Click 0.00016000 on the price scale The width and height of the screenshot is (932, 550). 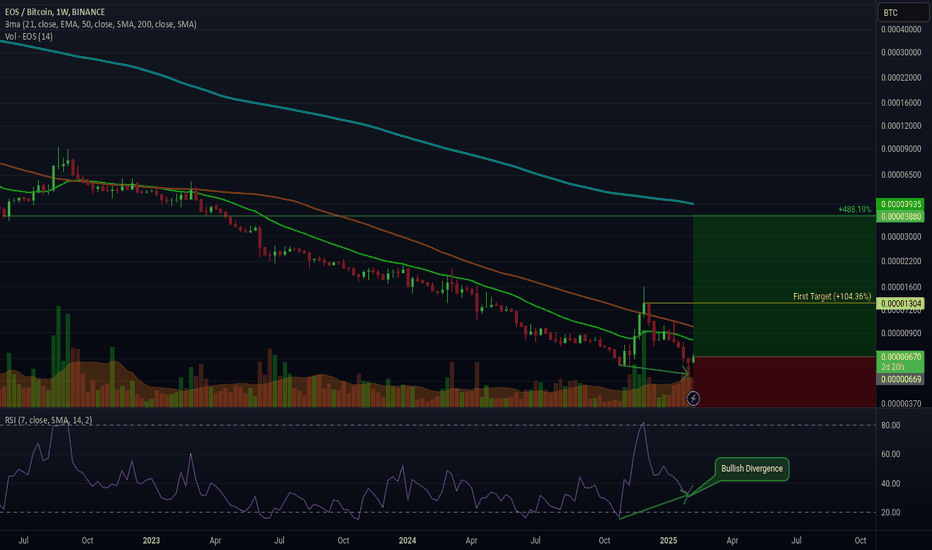[901, 103]
